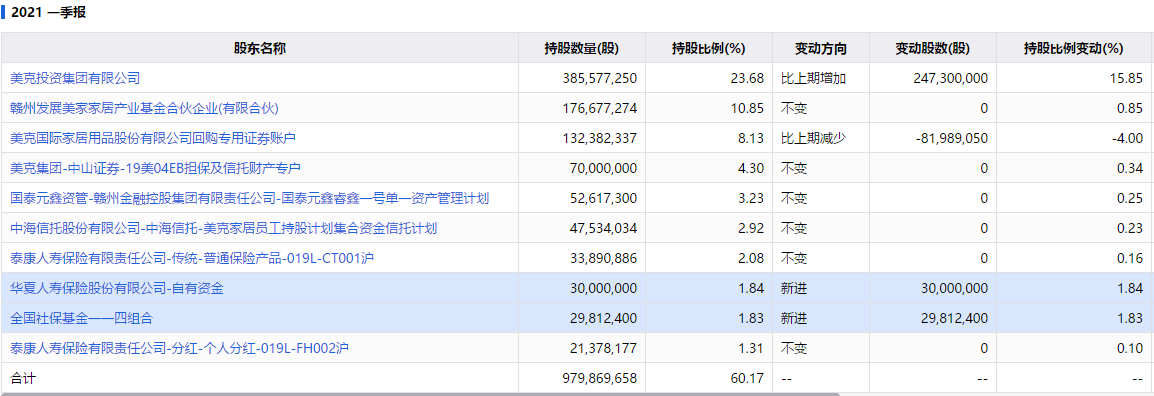The height and width of the screenshot is (396, 1154).
Task: Select the share count 33,890,886
Action: tap(603, 258)
